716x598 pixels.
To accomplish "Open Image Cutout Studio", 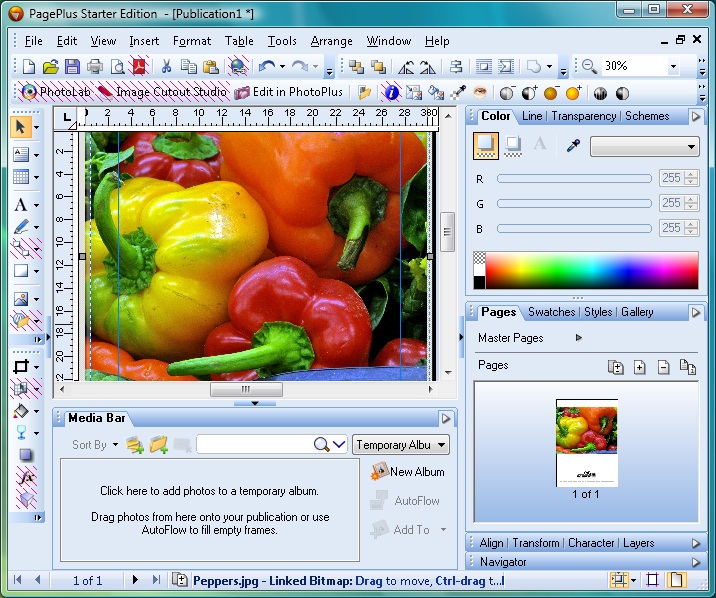I will pyautogui.click(x=162, y=92).
